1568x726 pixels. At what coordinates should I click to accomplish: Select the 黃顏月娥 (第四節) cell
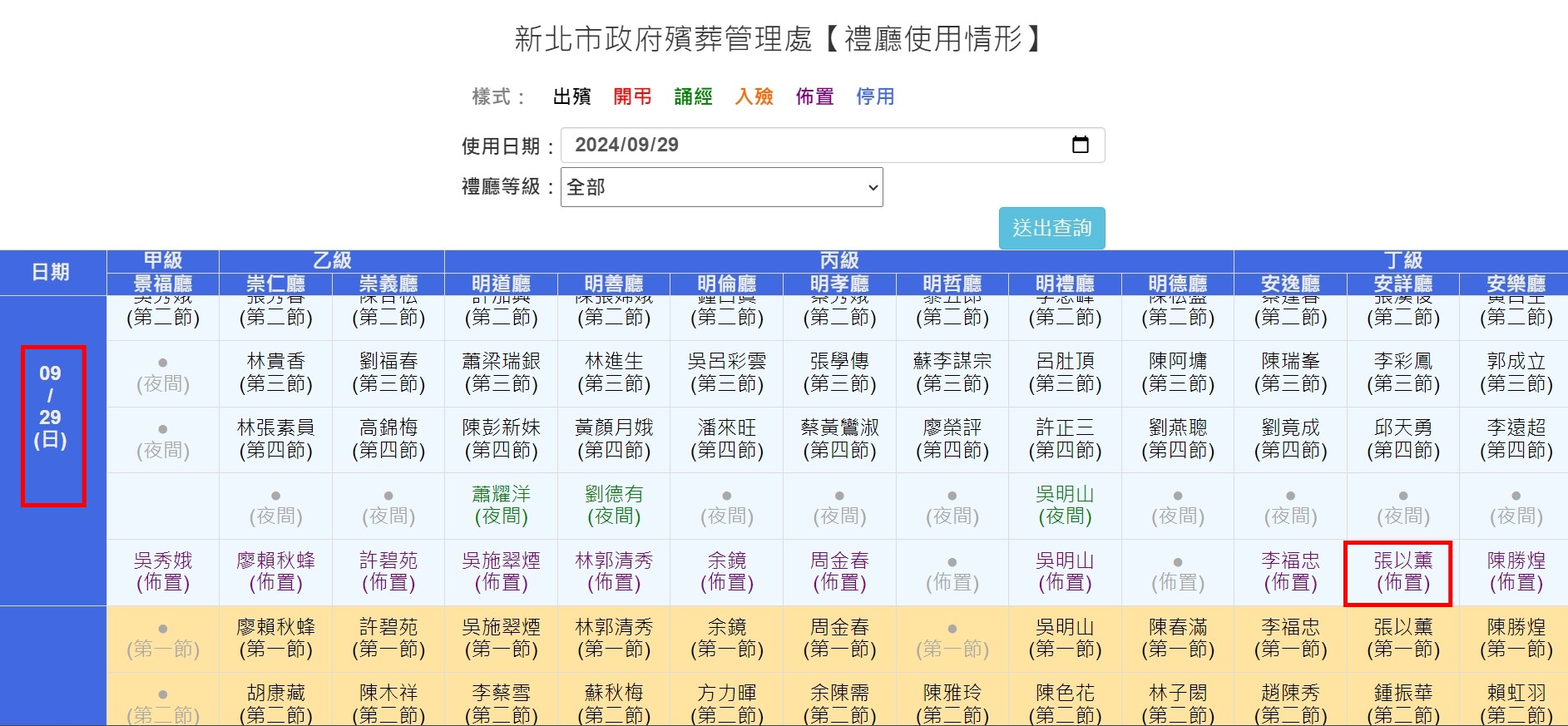(x=614, y=440)
